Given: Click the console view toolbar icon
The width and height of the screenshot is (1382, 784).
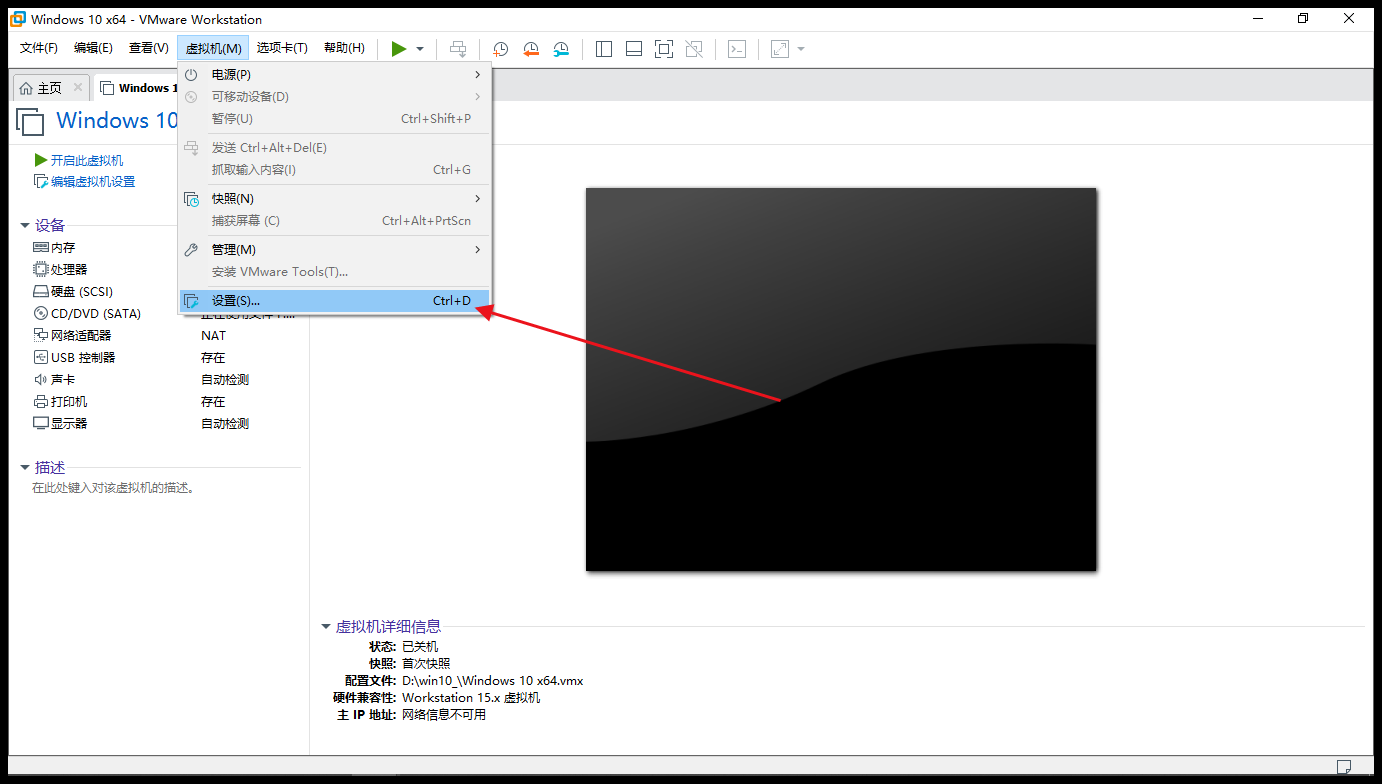Looking at the screenshot, I should click(x=737, y=49).
